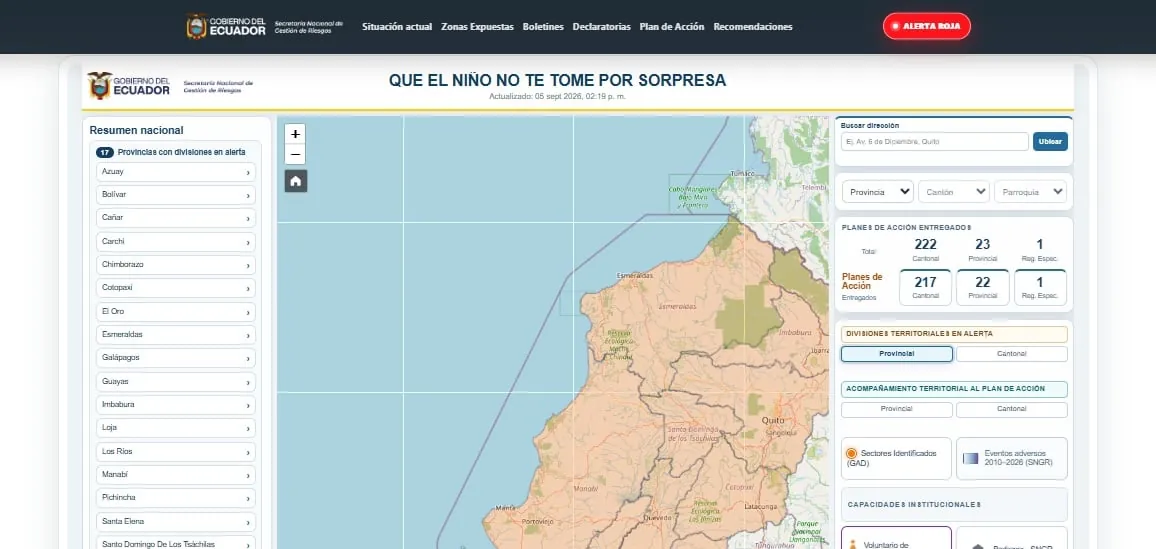Expand the Chimborazo province row

point(175,265)
